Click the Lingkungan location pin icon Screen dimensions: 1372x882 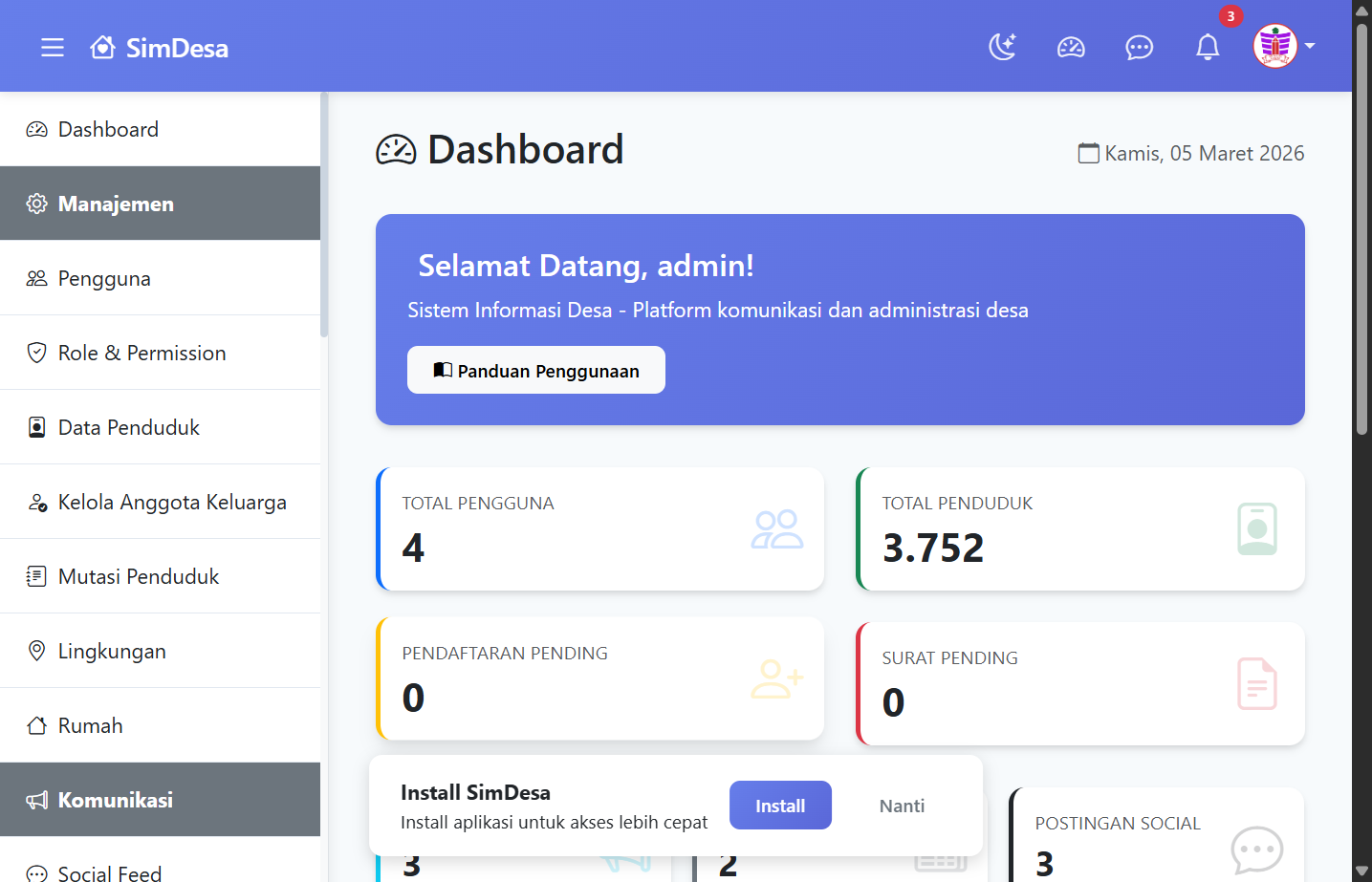(x=36, y=651)
